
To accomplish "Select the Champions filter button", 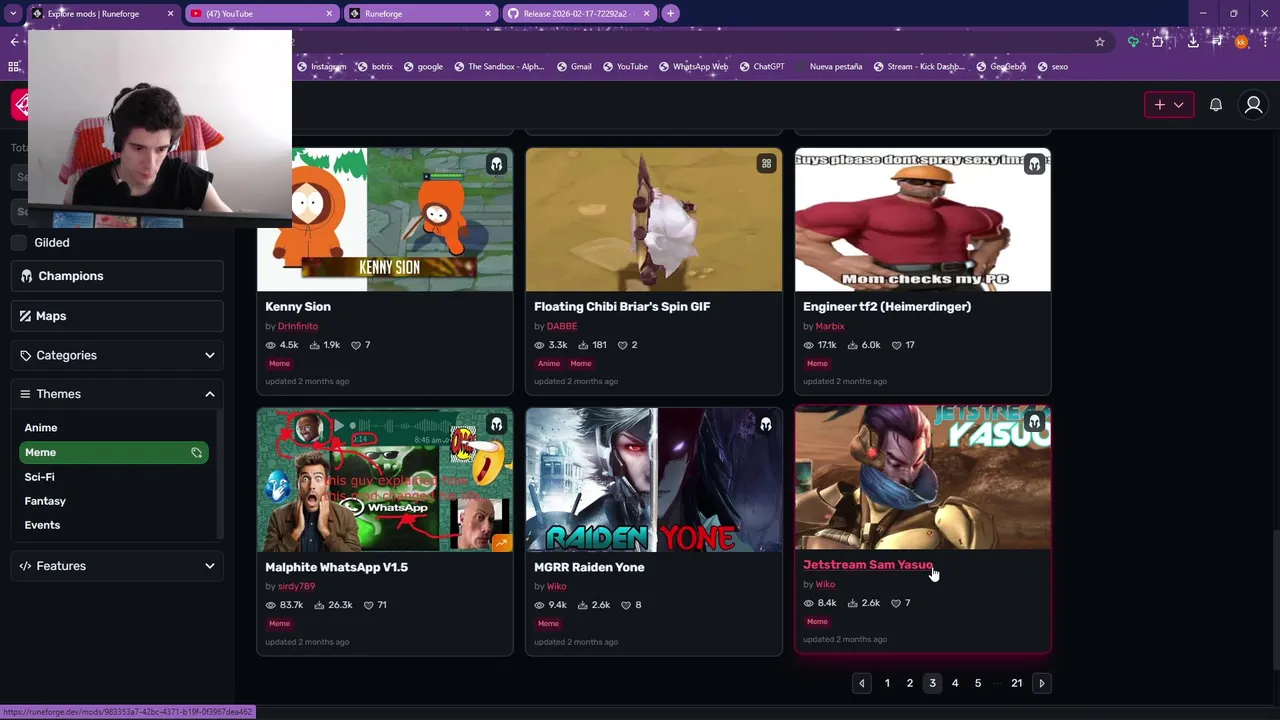I will [x=117, y=276].
